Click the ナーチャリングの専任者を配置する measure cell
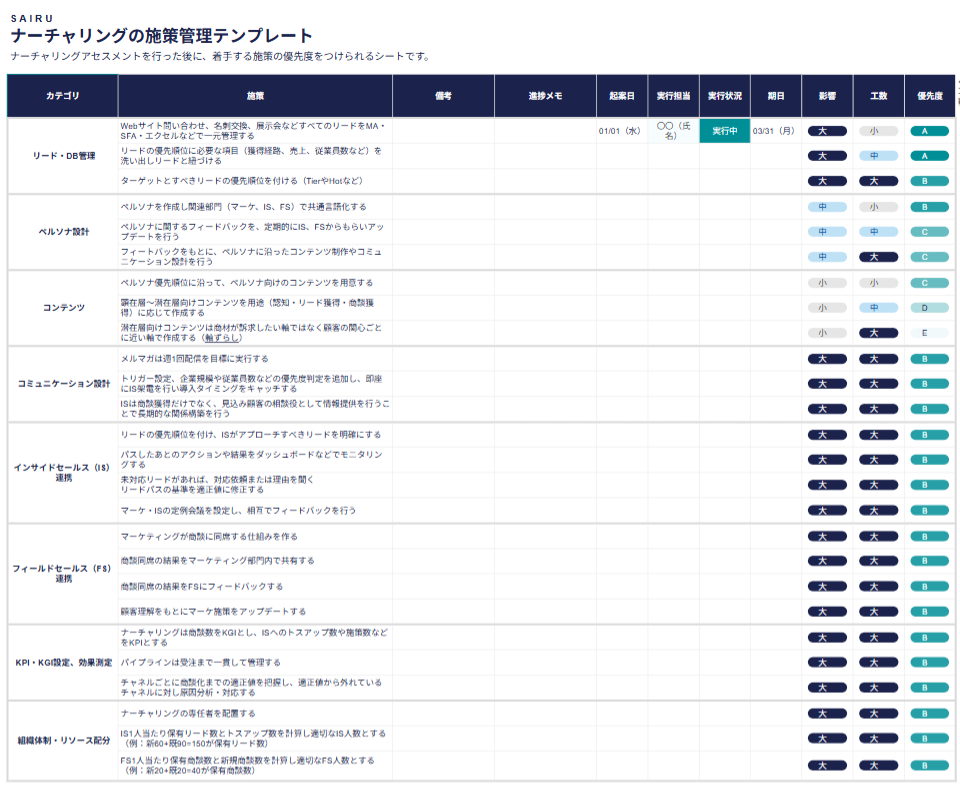 (x=255, y=713)
